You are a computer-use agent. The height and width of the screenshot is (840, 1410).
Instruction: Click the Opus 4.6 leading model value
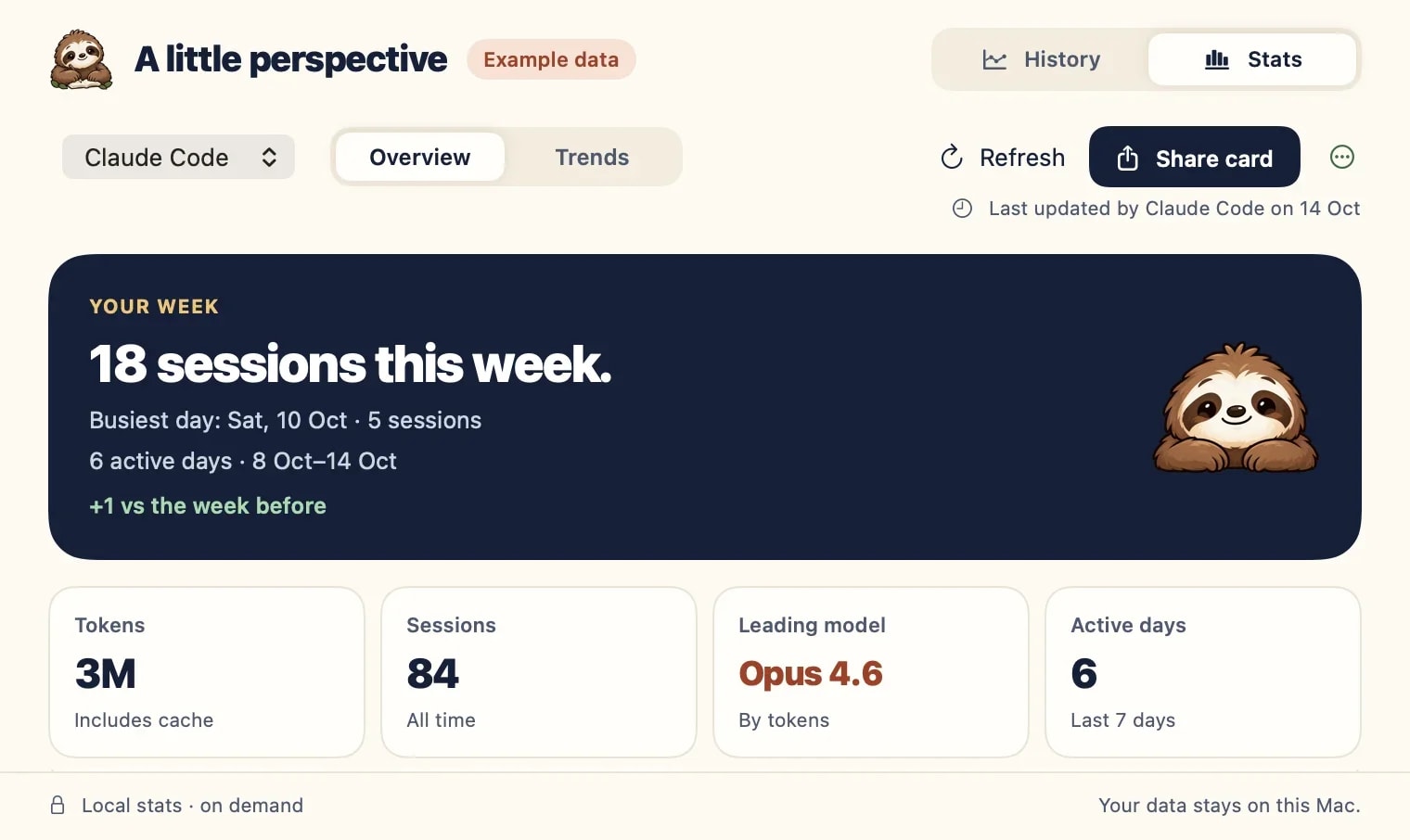pos(811,673)
